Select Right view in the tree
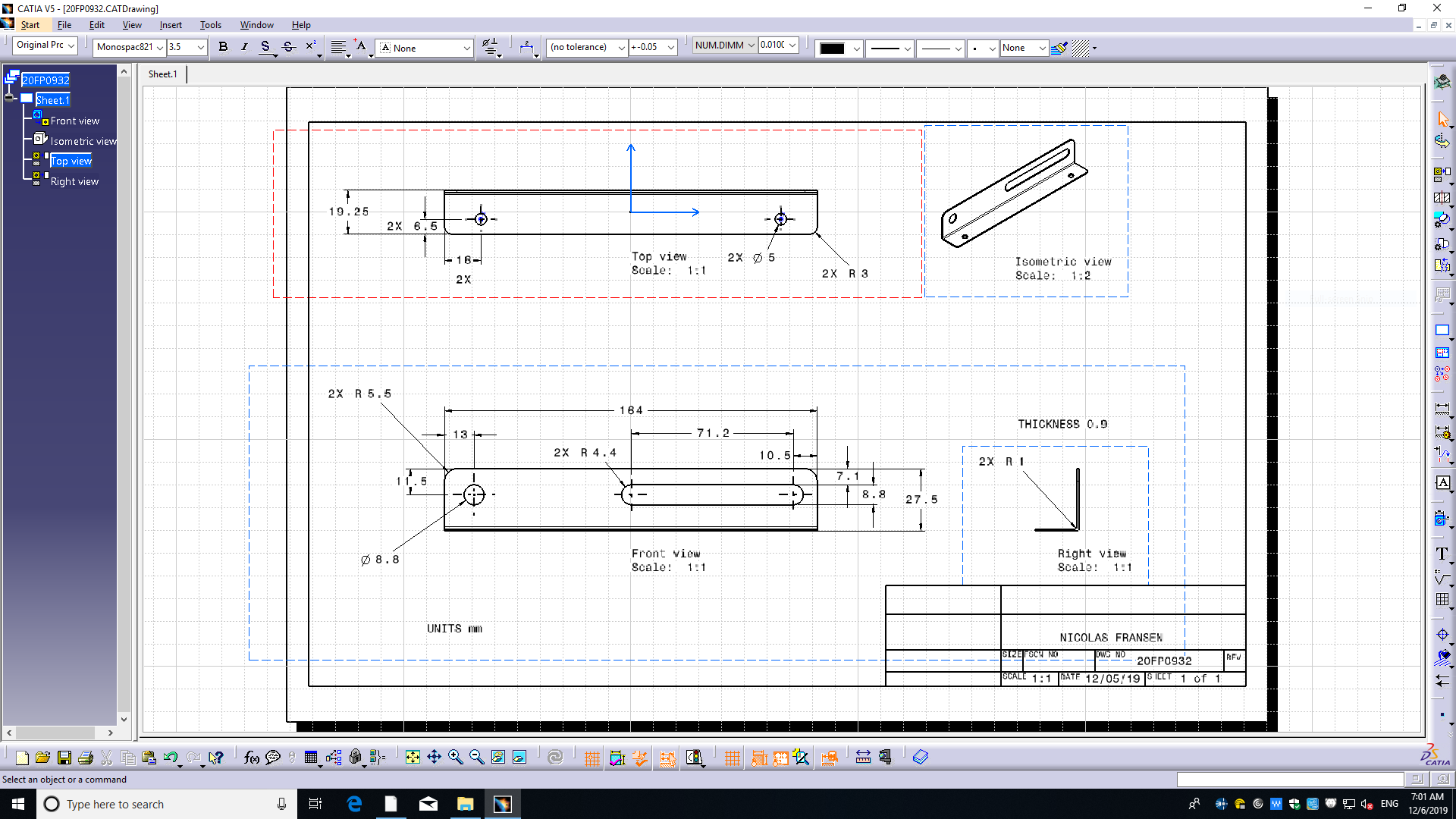 tap(74, 181)
